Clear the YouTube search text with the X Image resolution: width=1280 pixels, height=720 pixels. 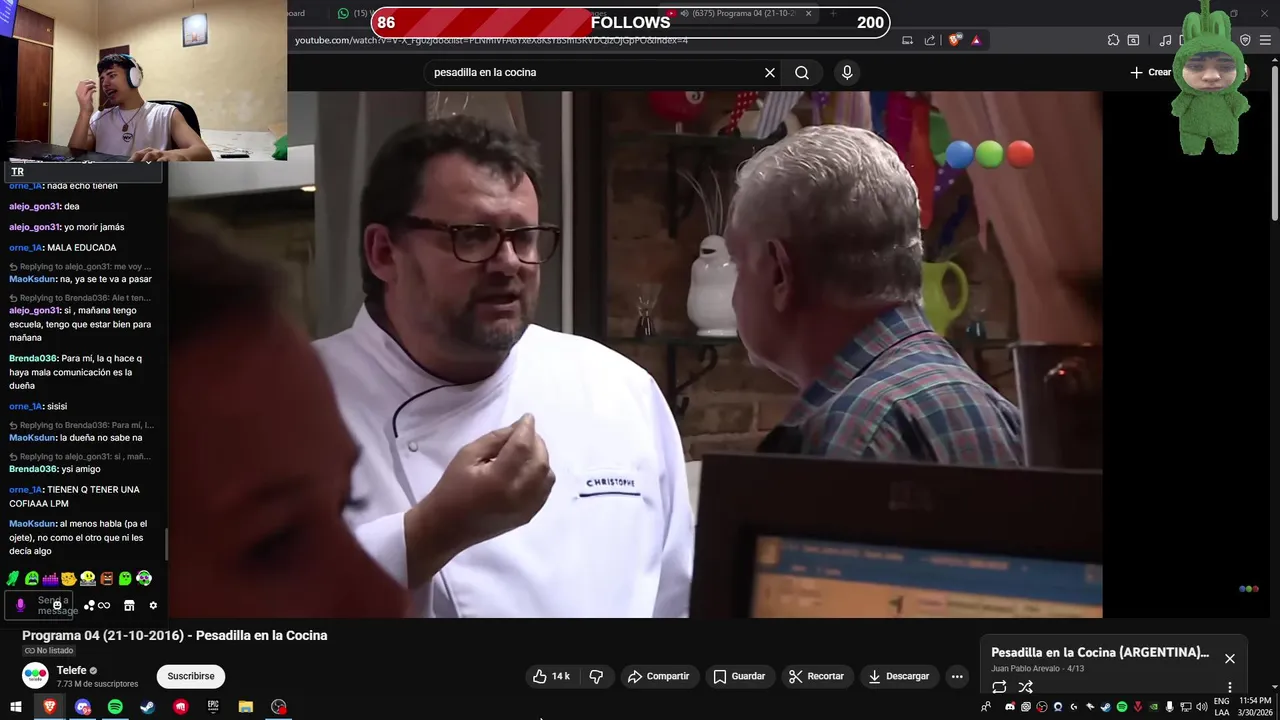[770, 73]
